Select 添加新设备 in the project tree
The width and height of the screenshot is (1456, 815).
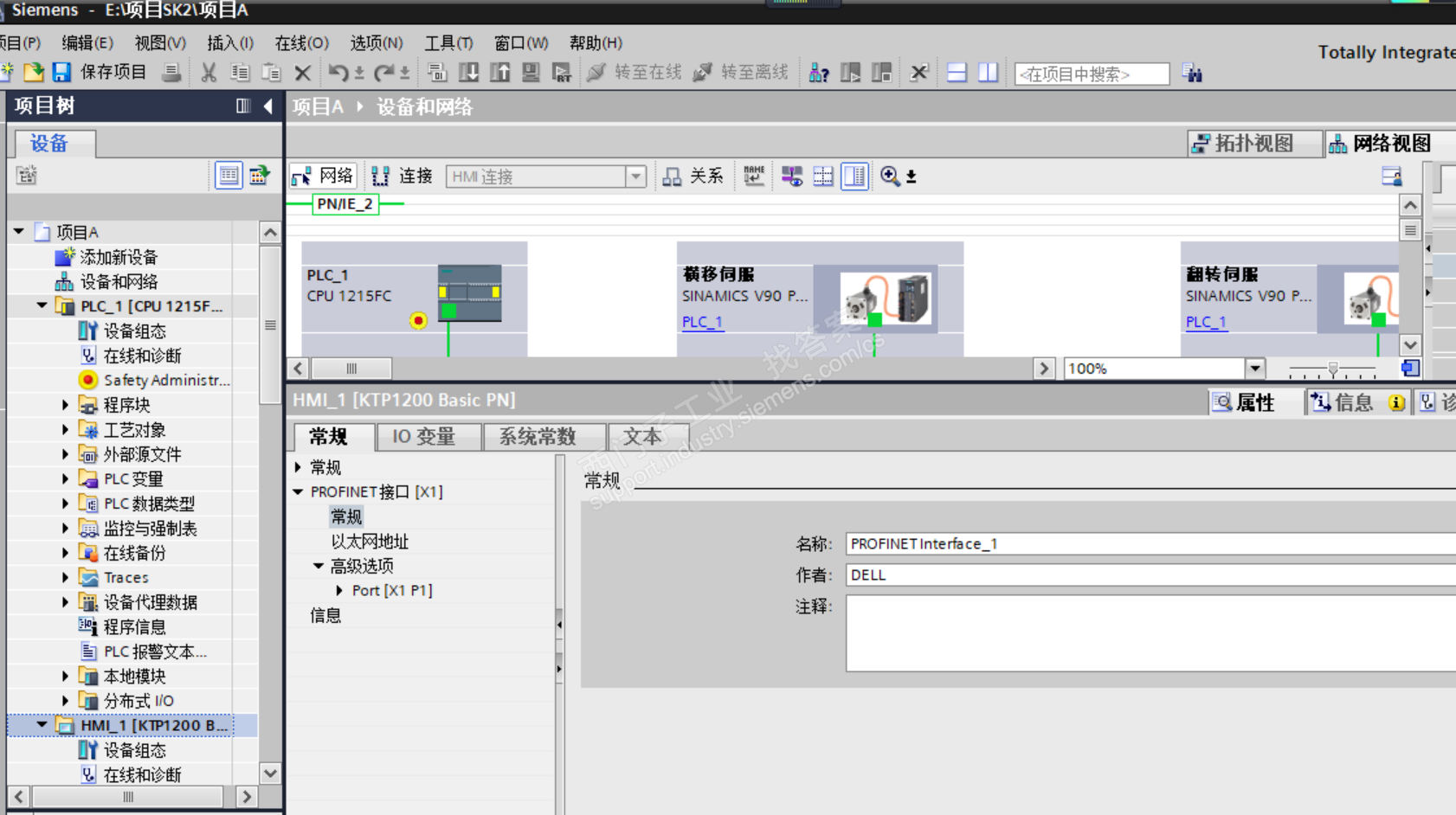pyautogui.click(x=119, y=257)
